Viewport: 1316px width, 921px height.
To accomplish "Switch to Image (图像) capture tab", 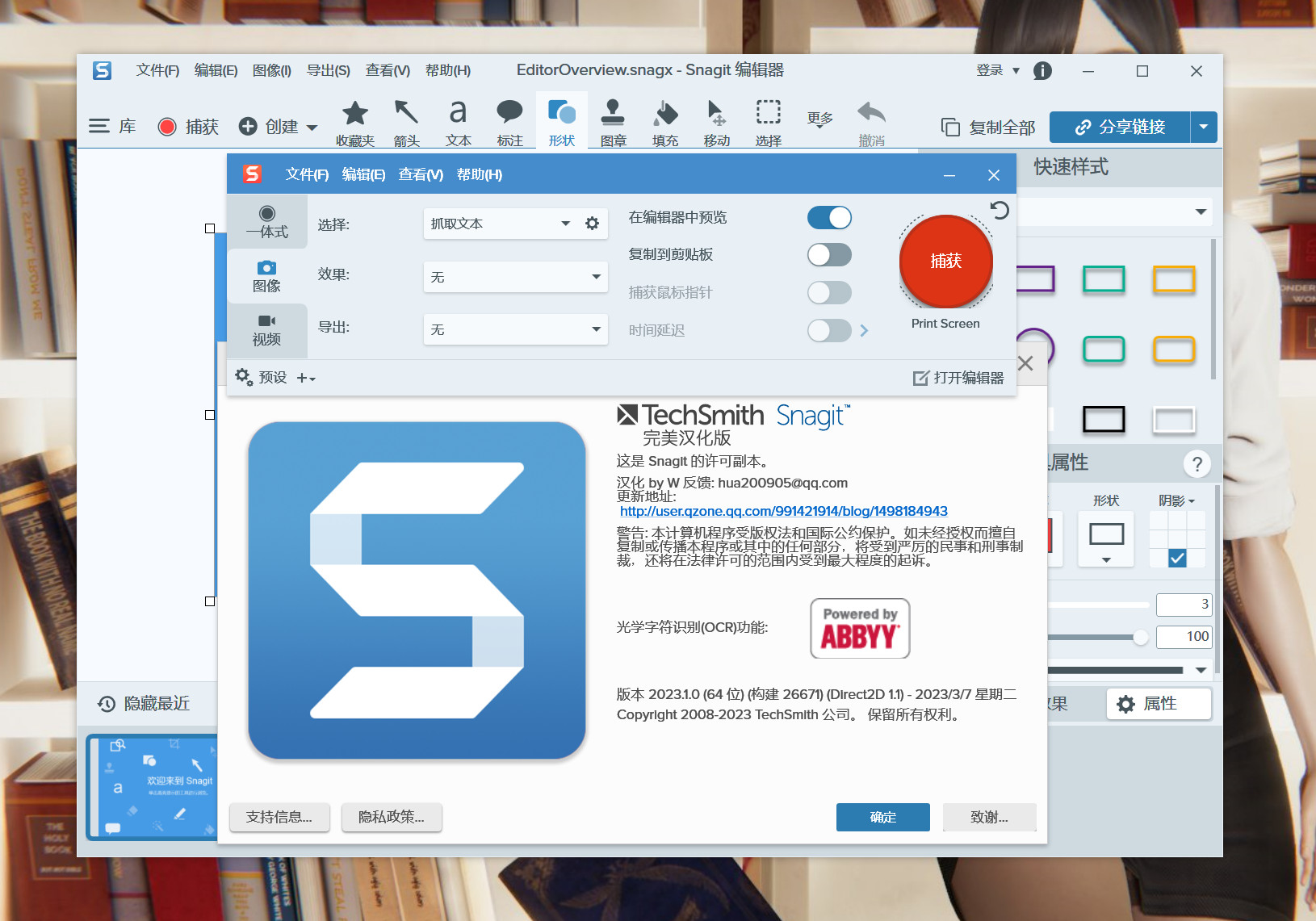I will 267,276.
